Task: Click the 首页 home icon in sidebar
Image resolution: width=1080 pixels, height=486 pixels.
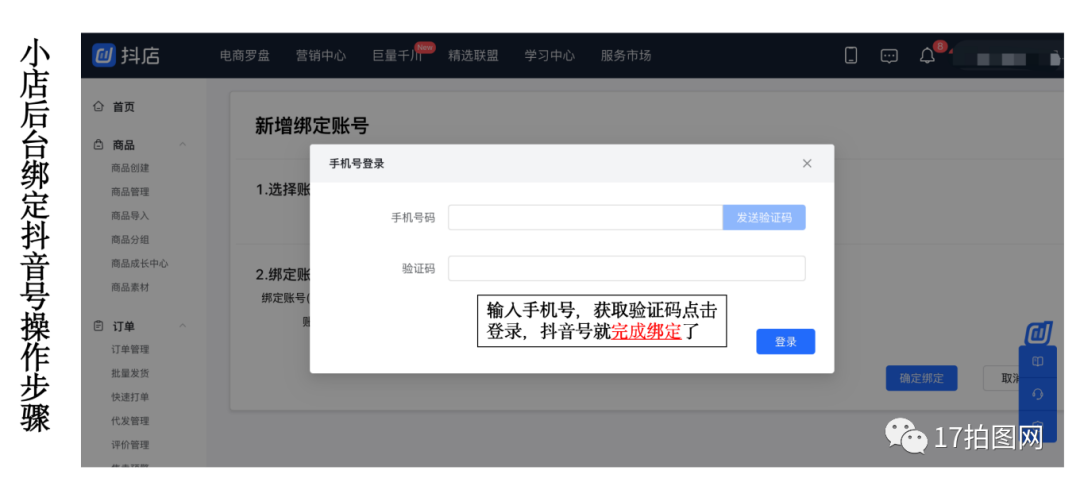Action: click(98, 107)
